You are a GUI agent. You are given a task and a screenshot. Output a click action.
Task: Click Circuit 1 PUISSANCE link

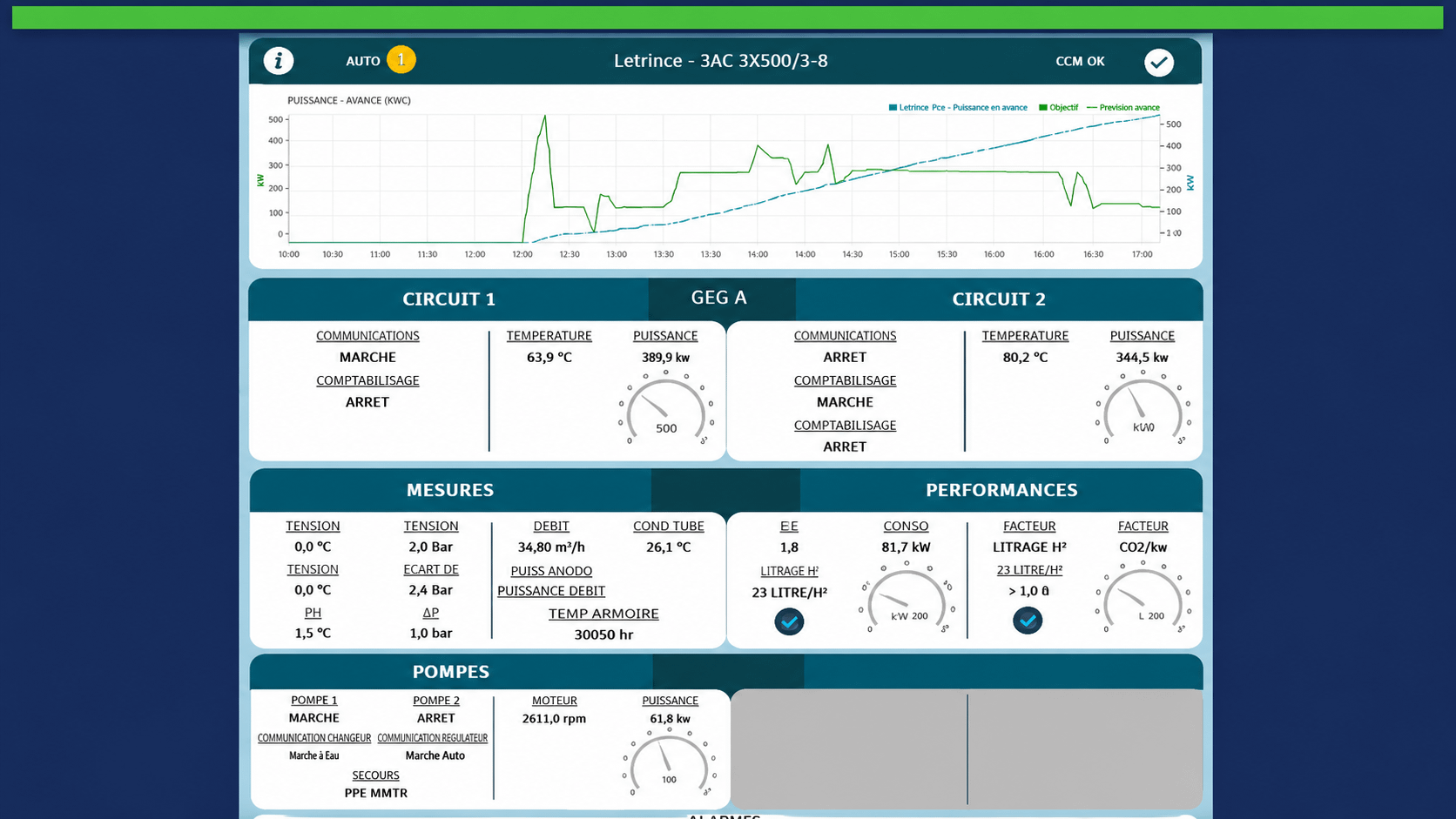coord(665,336)
